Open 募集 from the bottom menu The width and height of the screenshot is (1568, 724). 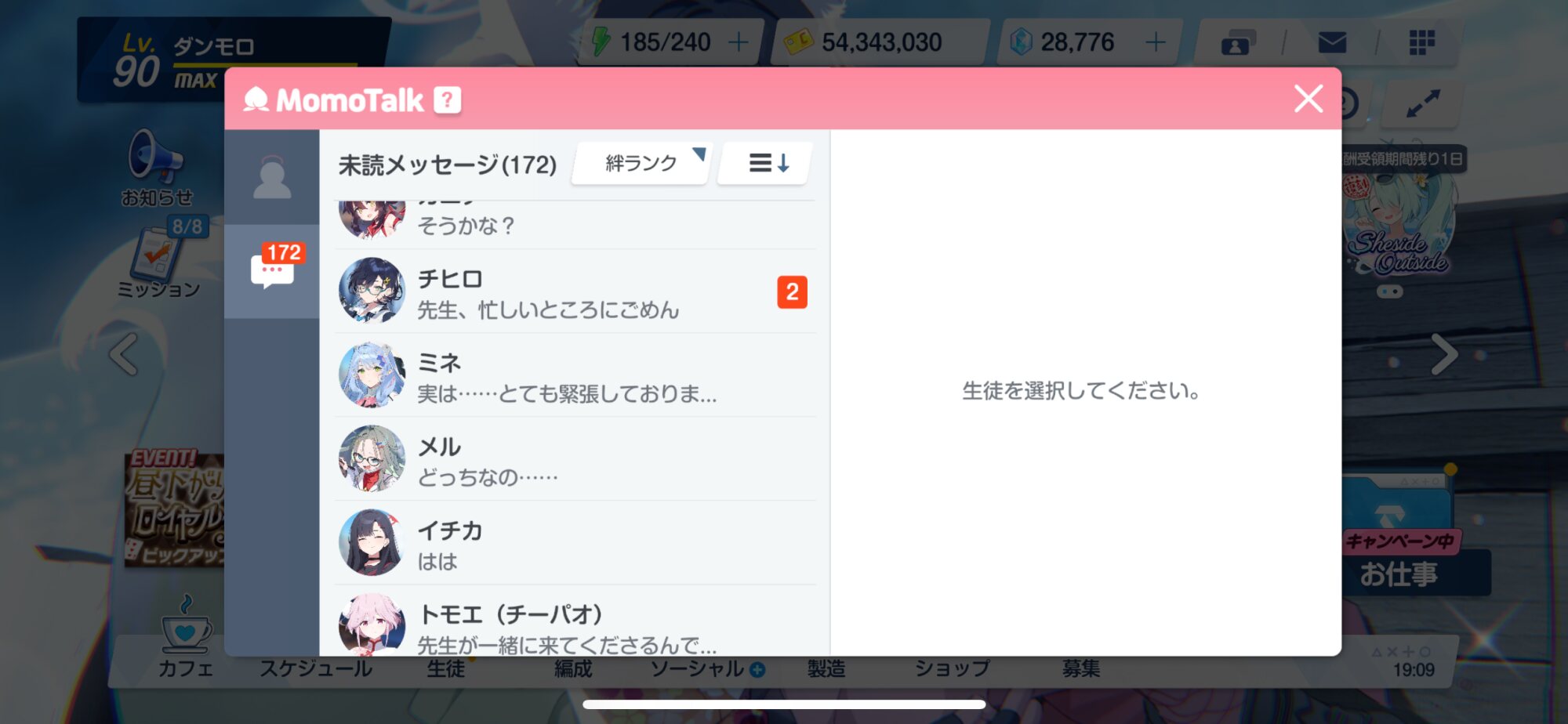1081,668
